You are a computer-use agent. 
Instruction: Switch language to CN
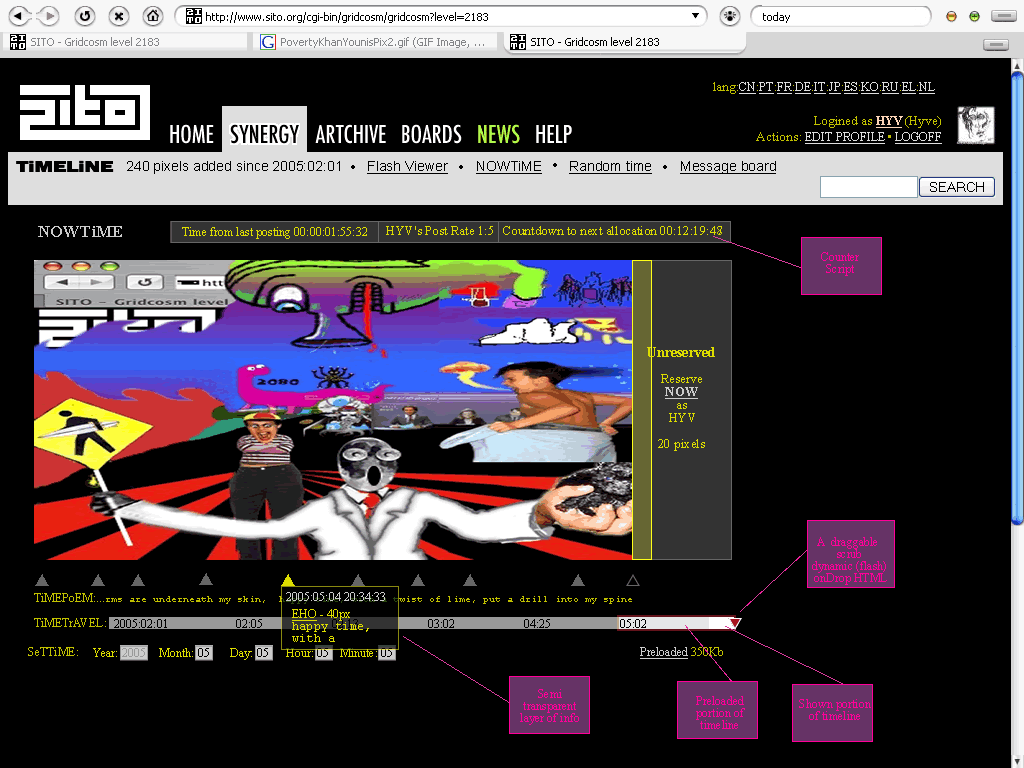(x=746, y=87)
